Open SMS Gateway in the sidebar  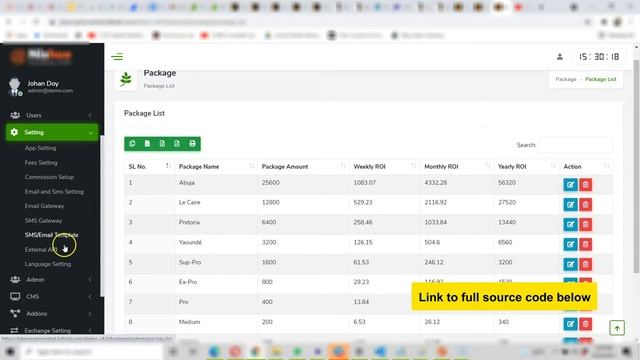(x=43, y=220)
